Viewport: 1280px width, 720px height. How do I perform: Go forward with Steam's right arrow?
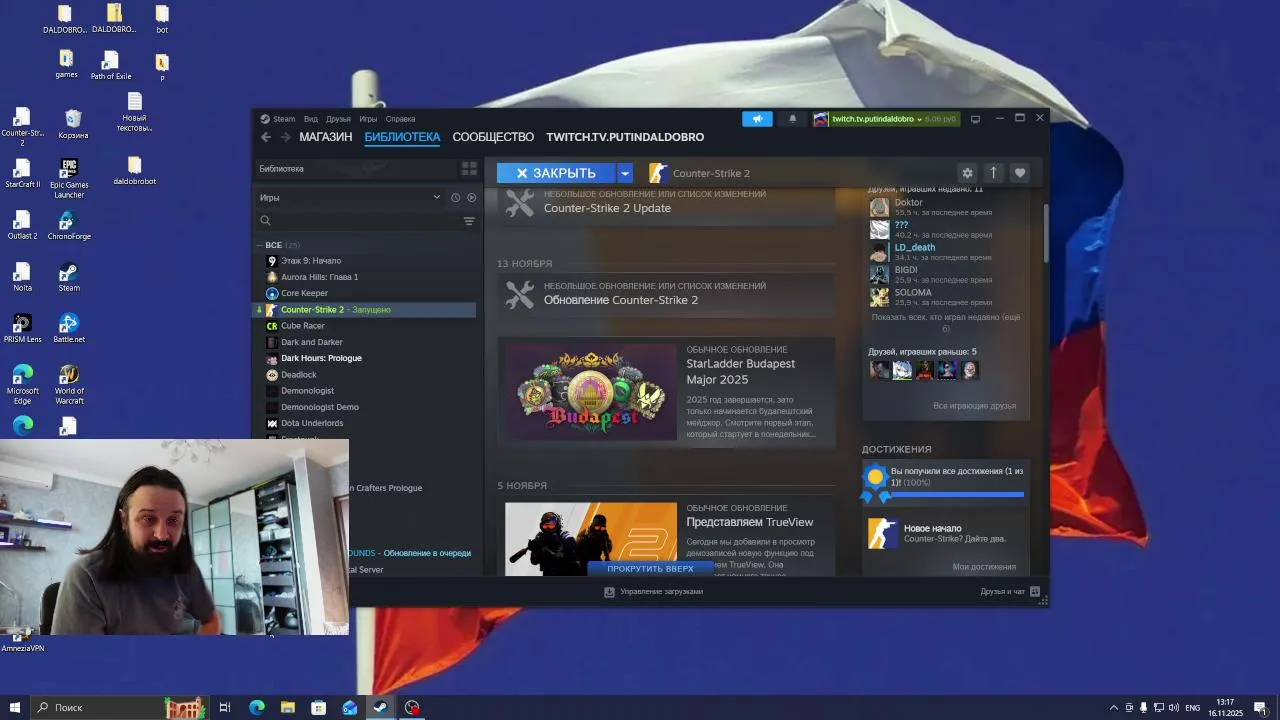285,137
